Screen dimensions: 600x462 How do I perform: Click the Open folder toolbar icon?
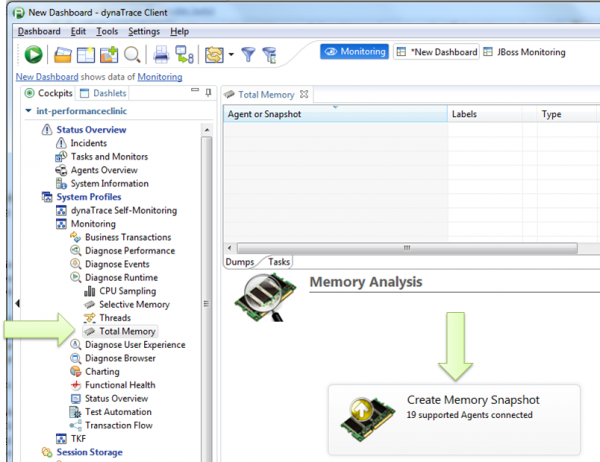click(62, 54)
